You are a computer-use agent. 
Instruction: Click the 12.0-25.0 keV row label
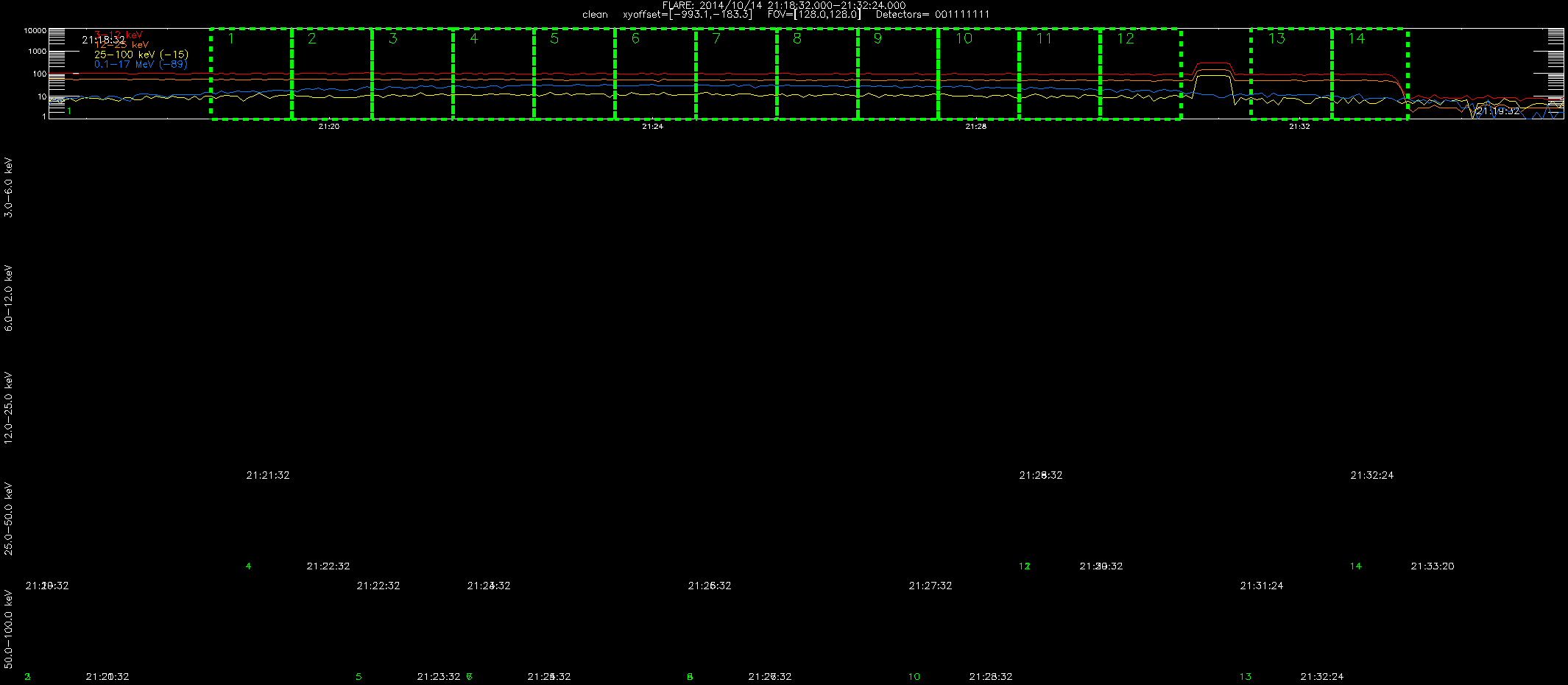(x=9, y=407)
